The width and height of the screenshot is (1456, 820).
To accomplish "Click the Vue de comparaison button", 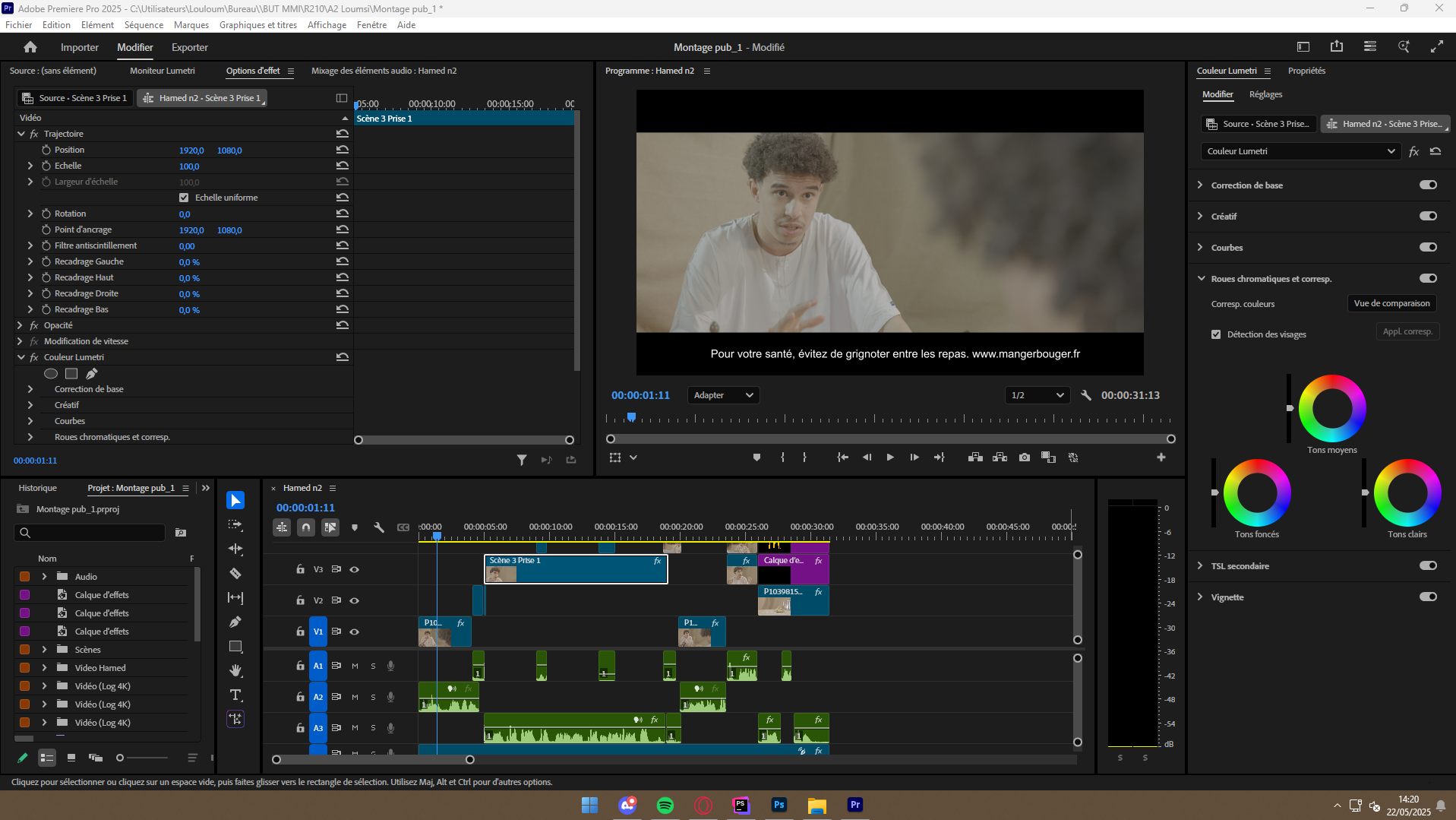I will click(1391, 303).
